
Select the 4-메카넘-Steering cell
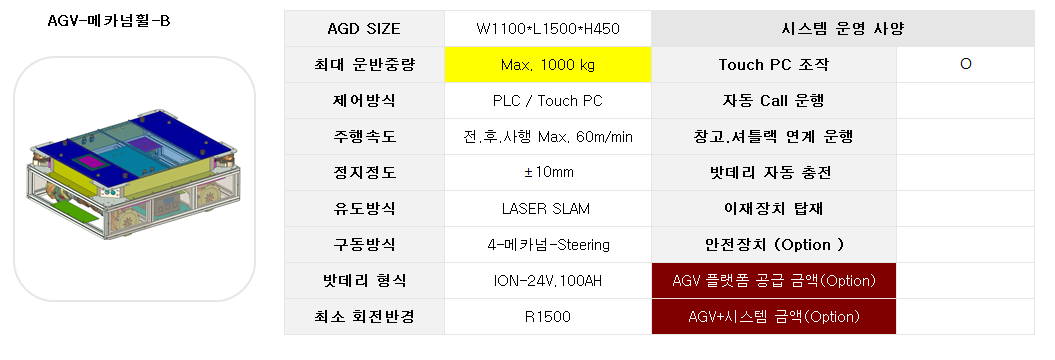coord(548,245)
